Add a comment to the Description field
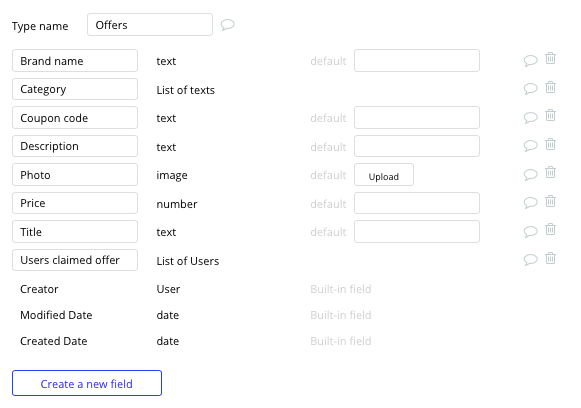This screenshot has width=581, height=408. (x=530, y=146)
